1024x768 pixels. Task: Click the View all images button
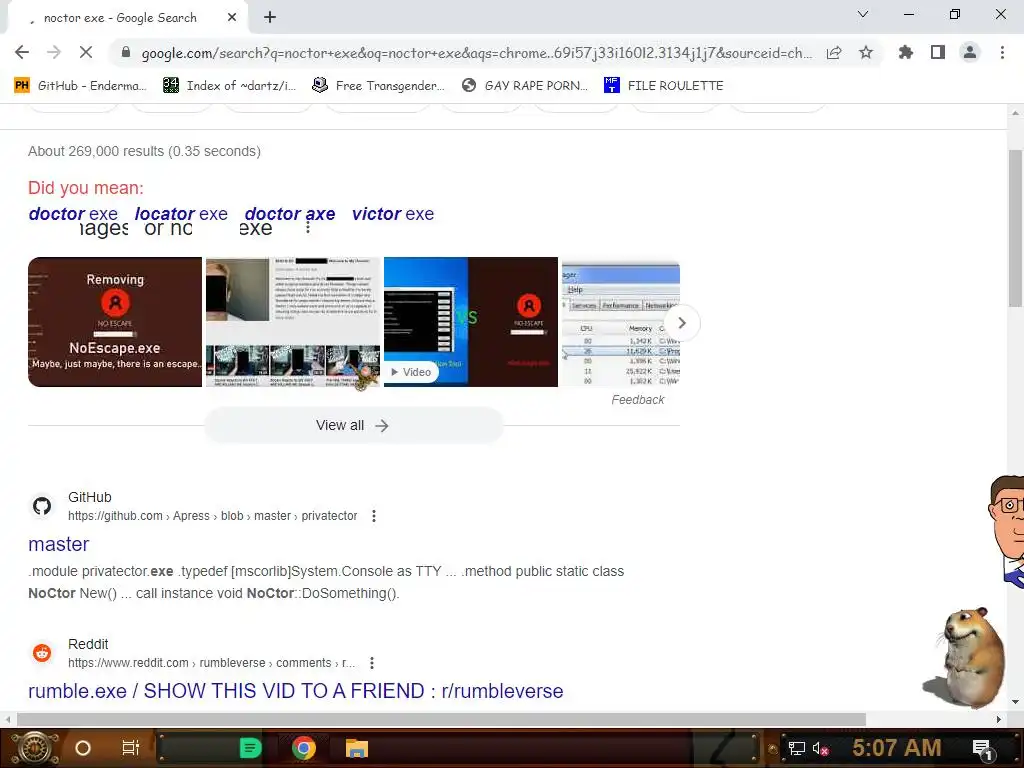click(x=353, y=425)
